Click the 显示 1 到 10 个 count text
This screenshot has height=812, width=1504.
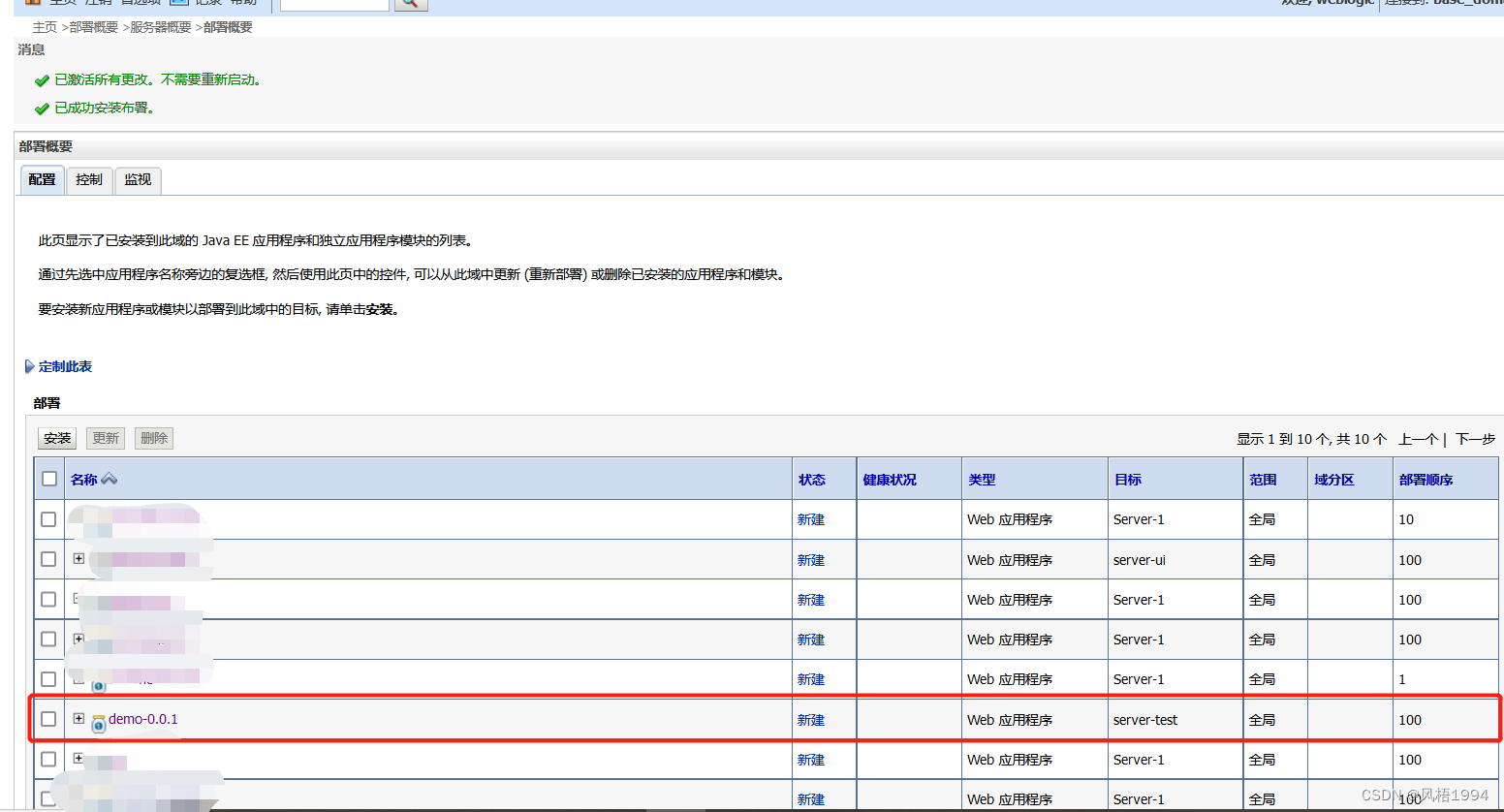[1311, 439]
